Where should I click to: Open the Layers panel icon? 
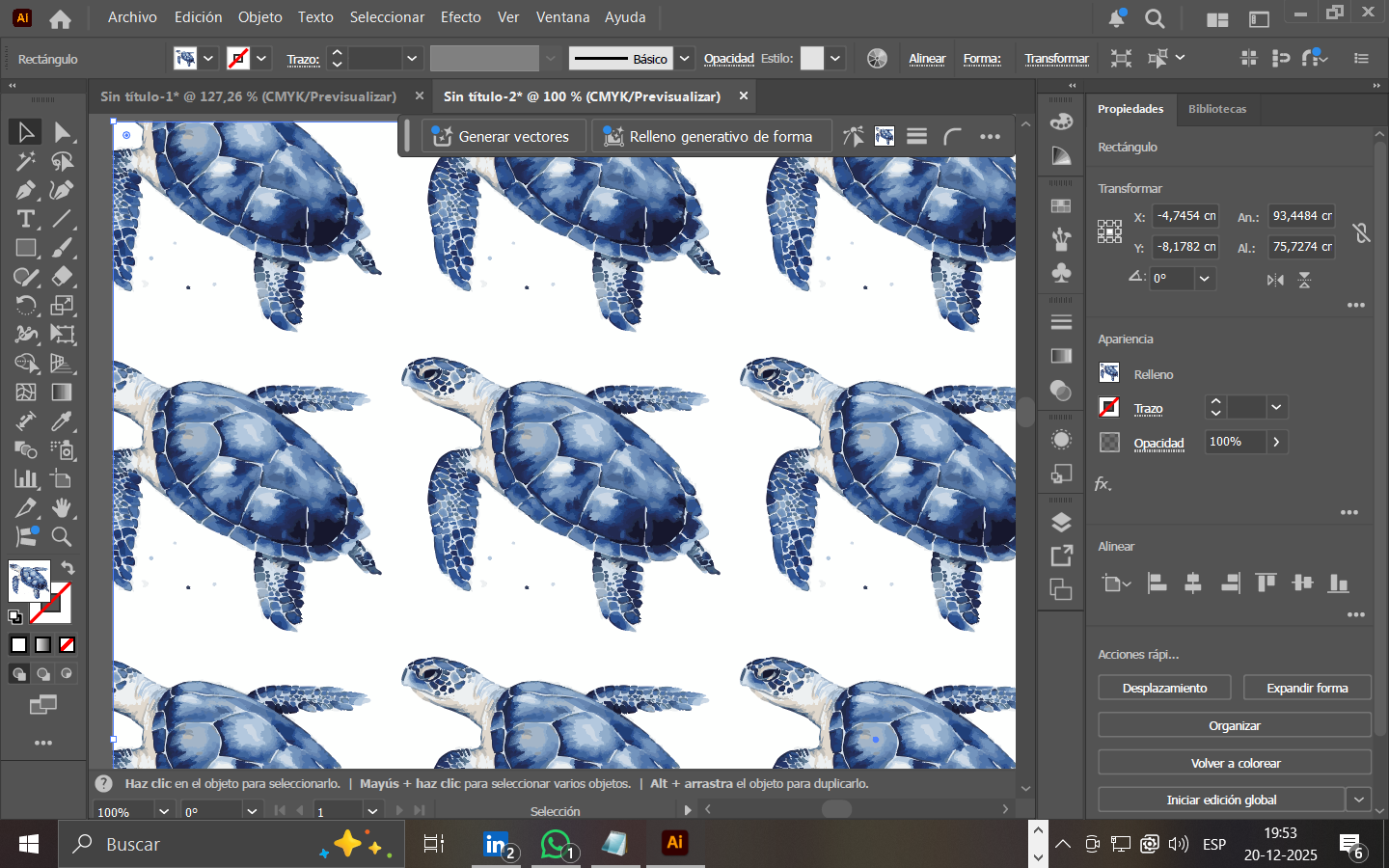pyautogui.click(x=1061, y=523)
